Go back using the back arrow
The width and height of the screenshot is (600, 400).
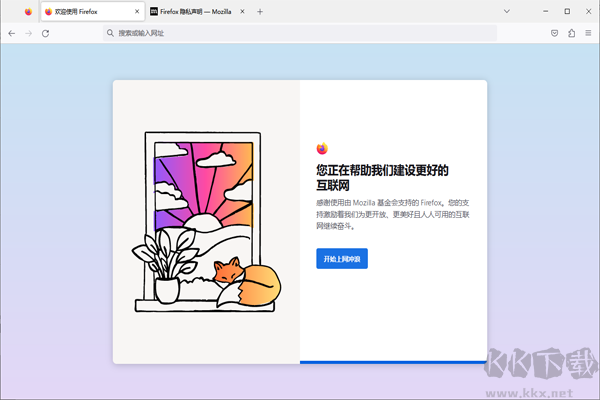click(12, 33)
